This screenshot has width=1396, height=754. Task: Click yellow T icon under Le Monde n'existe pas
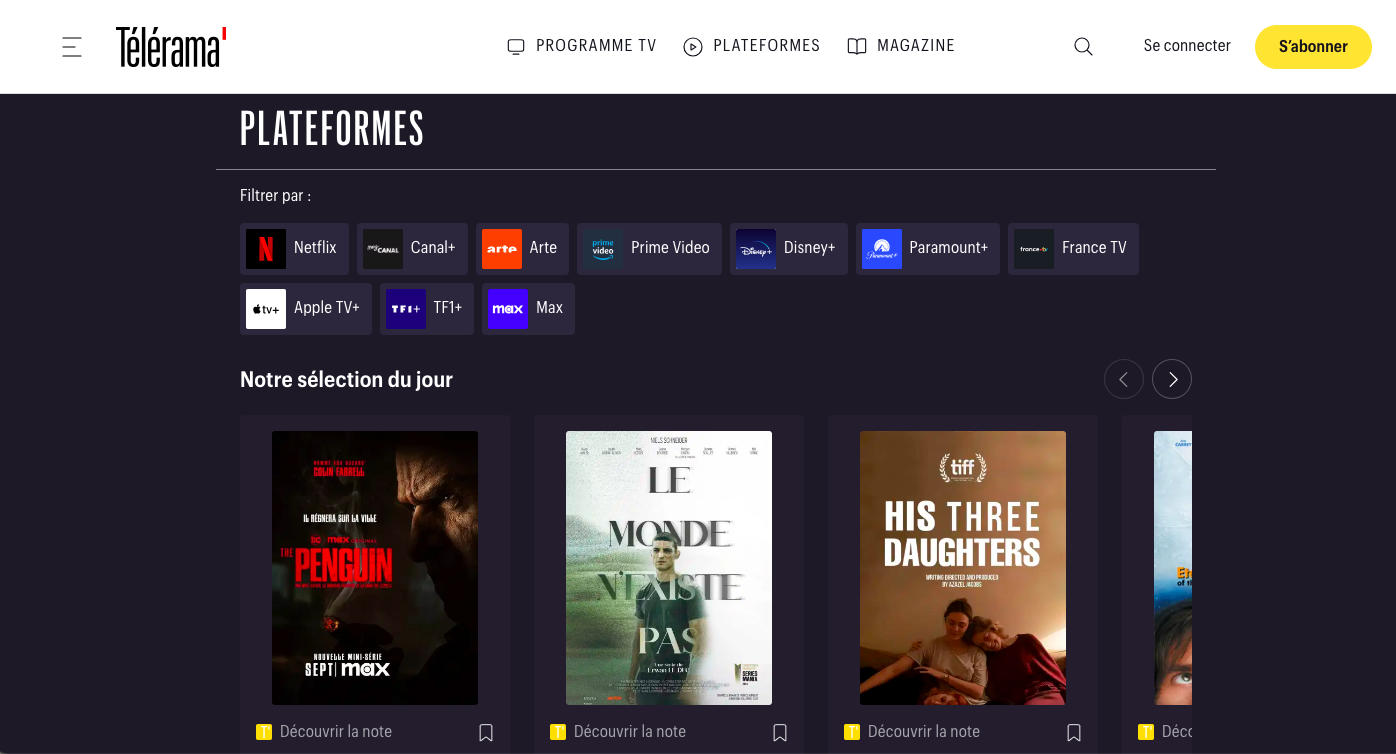[x=558, y=732]
